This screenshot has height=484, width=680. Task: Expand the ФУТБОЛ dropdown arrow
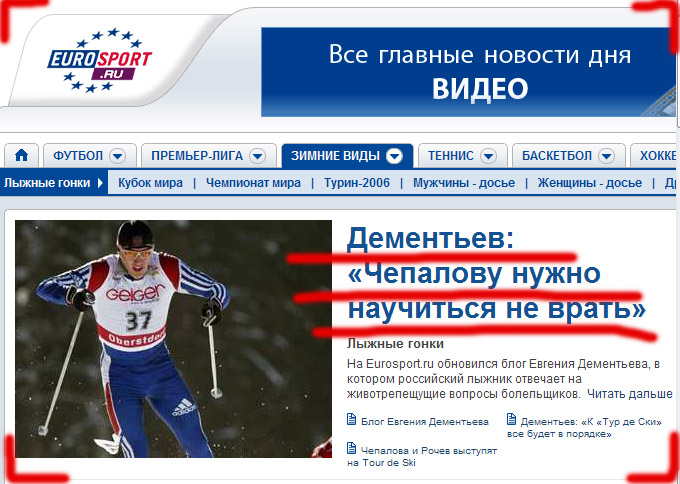point(117,156)
